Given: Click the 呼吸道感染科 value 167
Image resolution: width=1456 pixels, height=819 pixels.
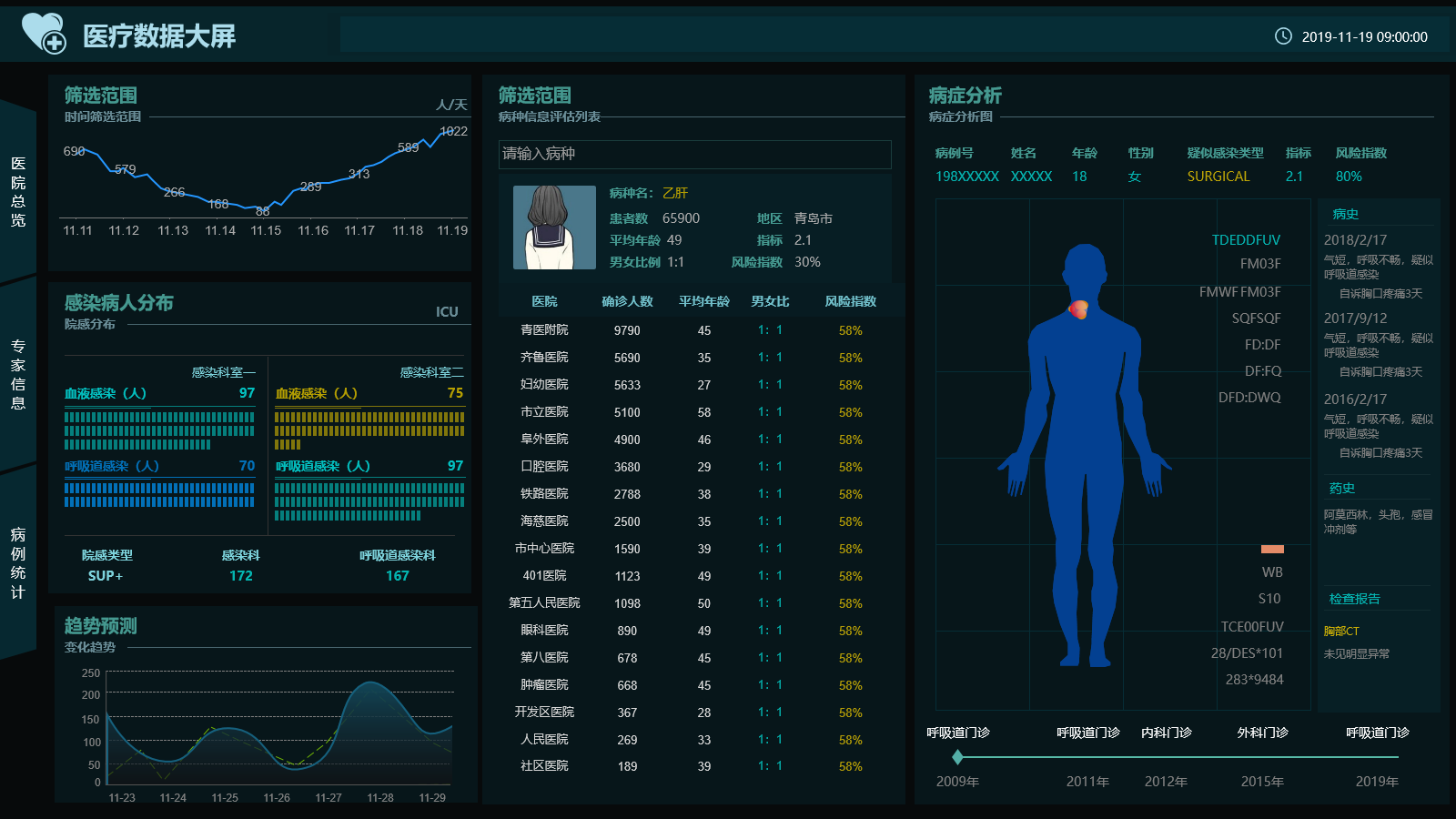Looking at the screenshot, I should [x=398, y=576].
